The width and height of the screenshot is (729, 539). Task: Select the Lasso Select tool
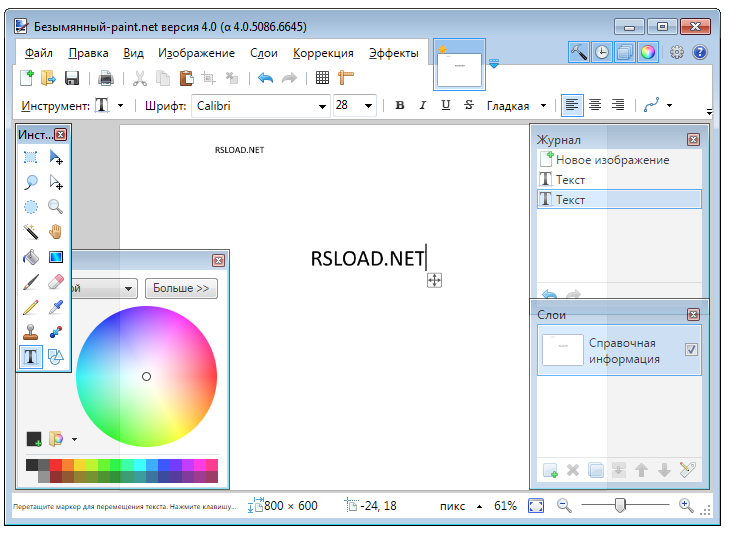click(31, 182)
